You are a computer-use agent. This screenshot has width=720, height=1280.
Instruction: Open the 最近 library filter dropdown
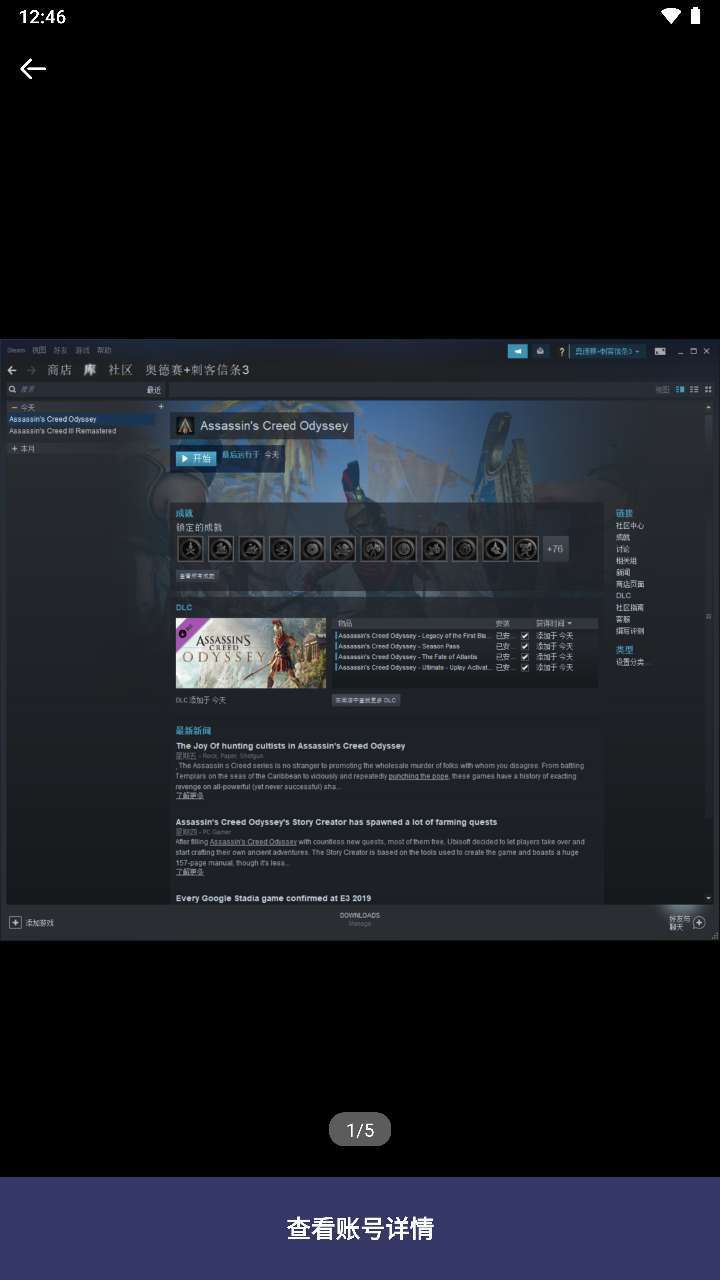point(154,389)
